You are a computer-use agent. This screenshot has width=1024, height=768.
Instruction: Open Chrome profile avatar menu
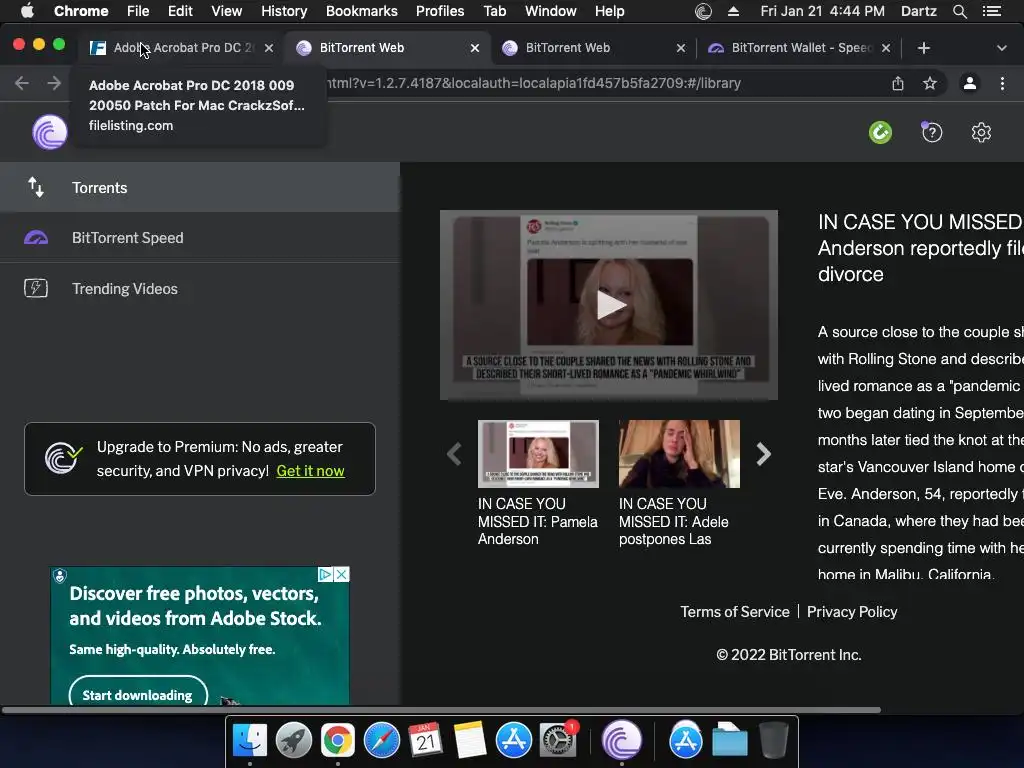pos(970,83)
